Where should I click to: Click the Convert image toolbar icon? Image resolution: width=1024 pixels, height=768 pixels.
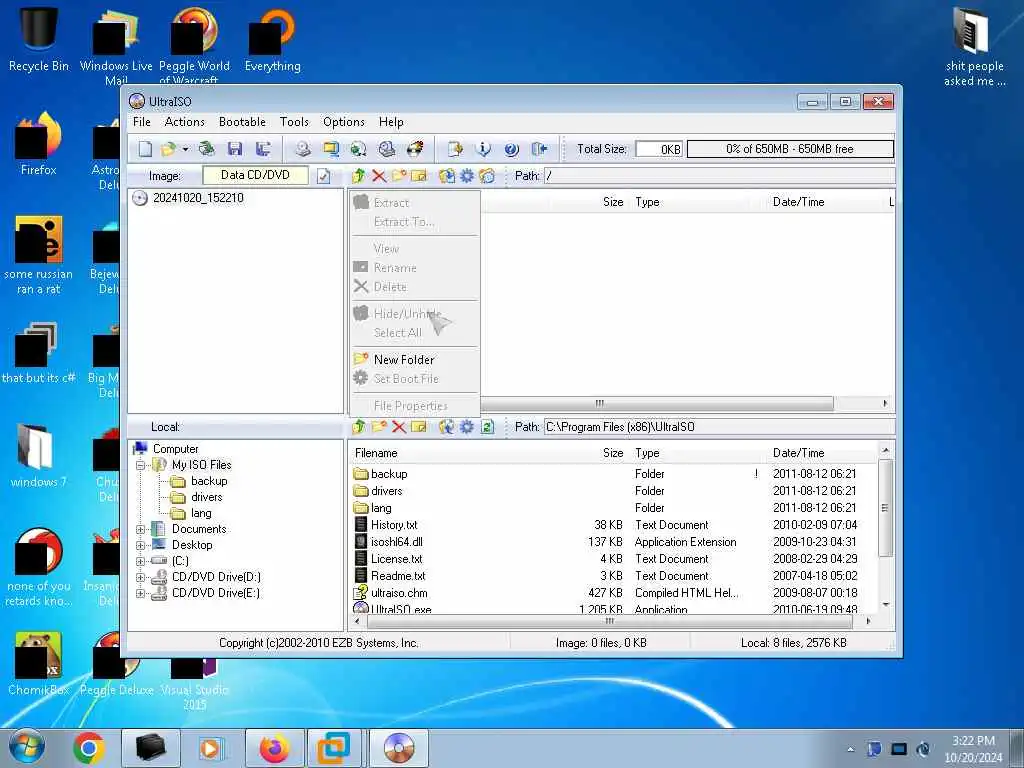[x=359, y=149]
